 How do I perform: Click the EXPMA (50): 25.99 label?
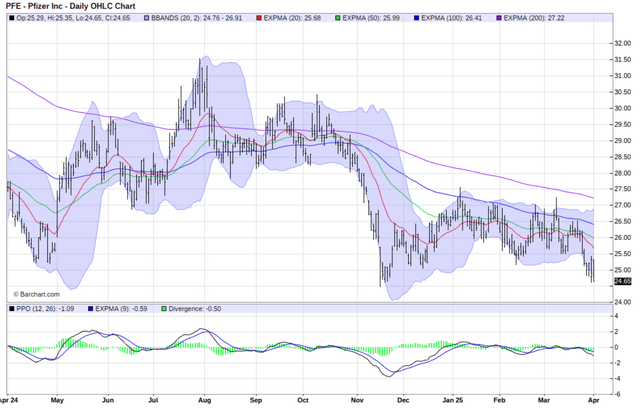click(x=371, y=18)
